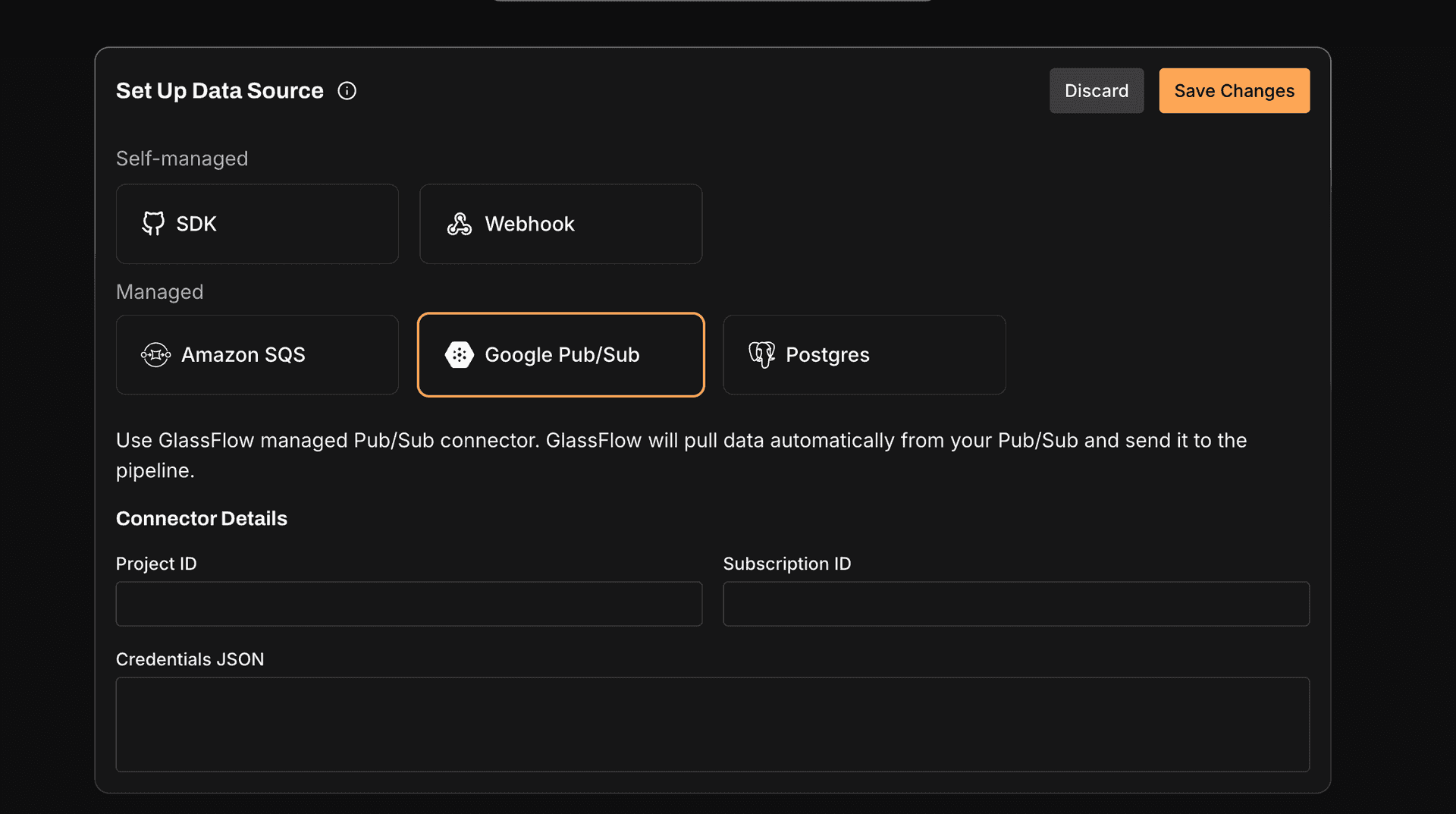This screenshot has width=1456, height=814.
Task: Click the Set Up Data Source heading
Action: pyautogui.click(x=219, y=91)
